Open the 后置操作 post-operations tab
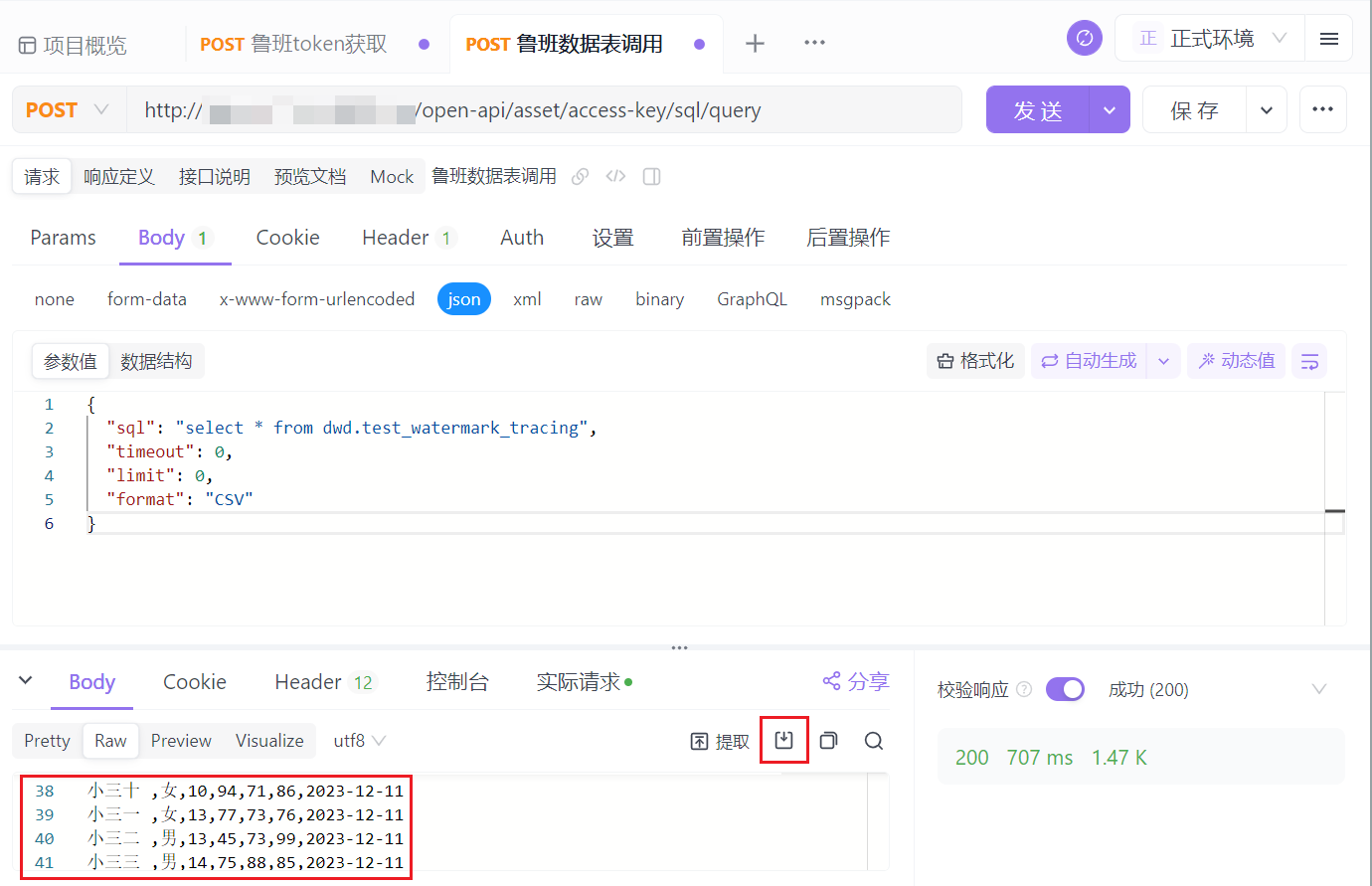Image resolution: width=1372 pixels, height=886 pixels. tap(848, 237)
